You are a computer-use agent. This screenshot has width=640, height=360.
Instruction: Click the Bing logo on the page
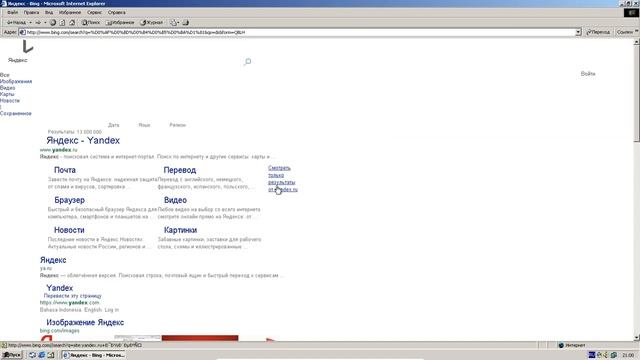pyautogui.click(x=27, y=47)
